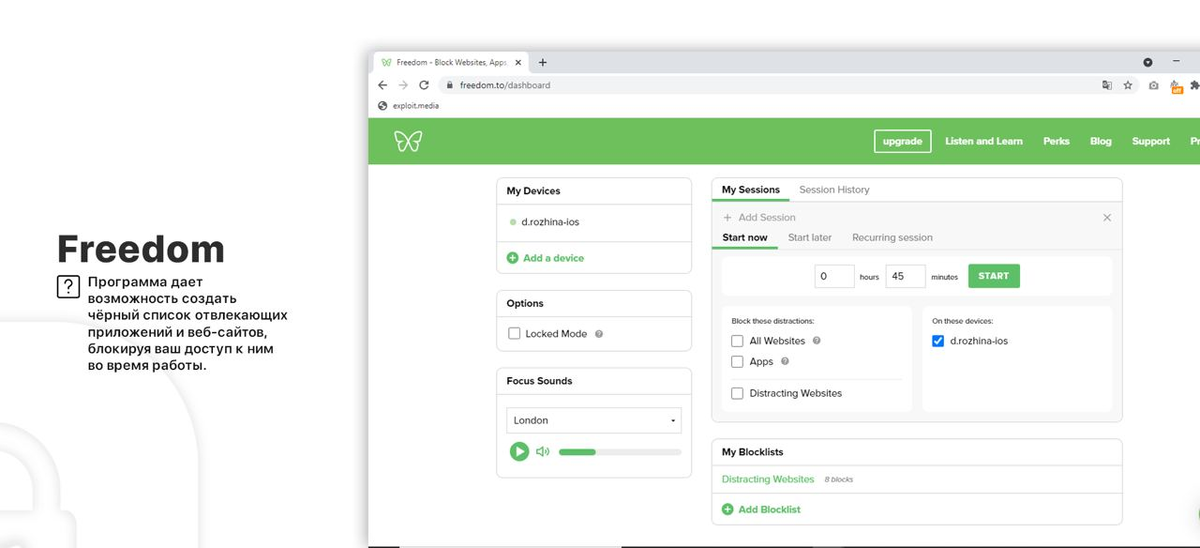Click the 8 blocks label
Image resolution: width=1200 pixels, height=548 pixels.
pos(839,480)
